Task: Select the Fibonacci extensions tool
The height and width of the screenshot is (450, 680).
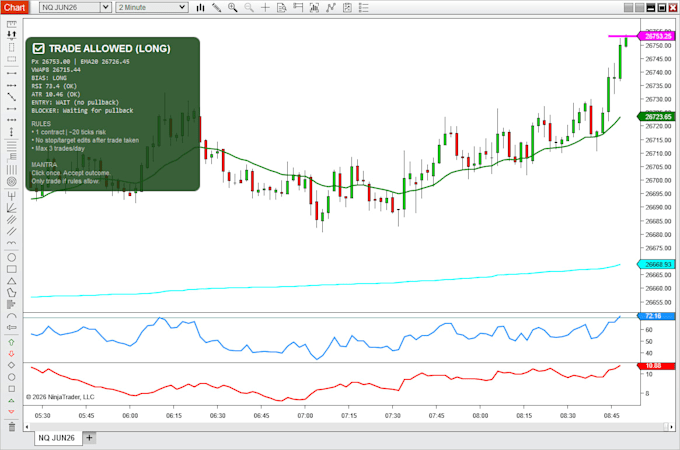Action: pyautogui.click(x=12, y=157)
